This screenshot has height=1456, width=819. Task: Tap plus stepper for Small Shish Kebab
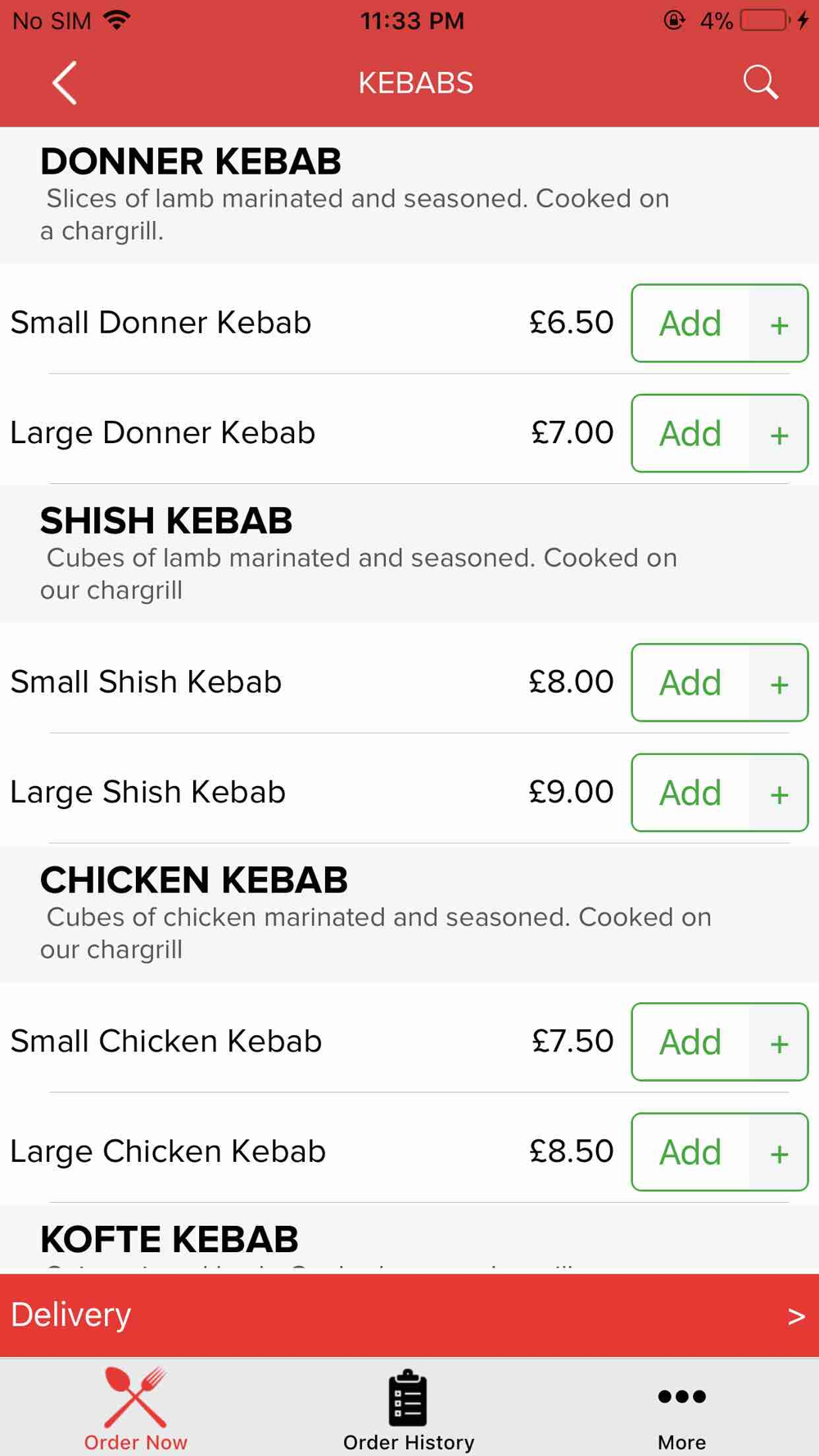tap(779, 683)
